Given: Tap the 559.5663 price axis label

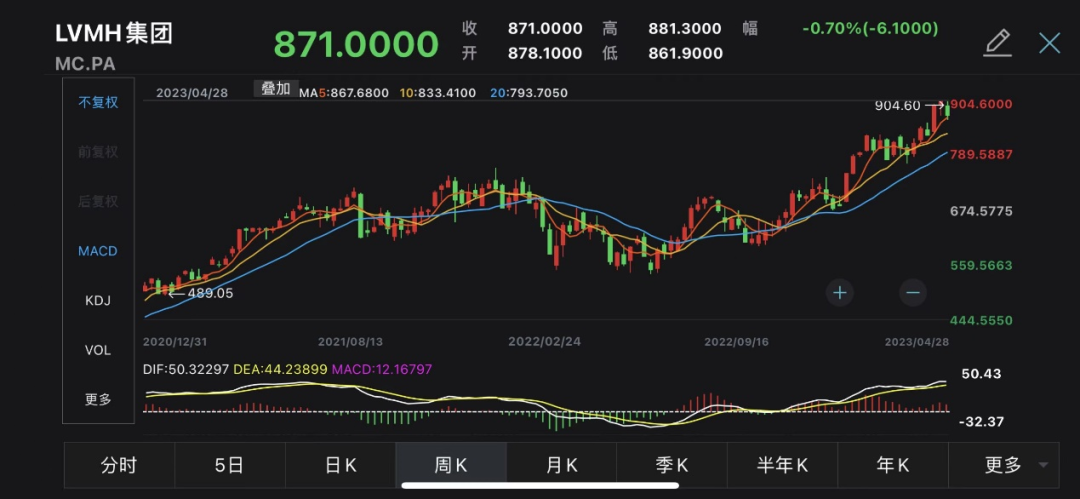Looking at the screenshot, I should coord(982,265).
